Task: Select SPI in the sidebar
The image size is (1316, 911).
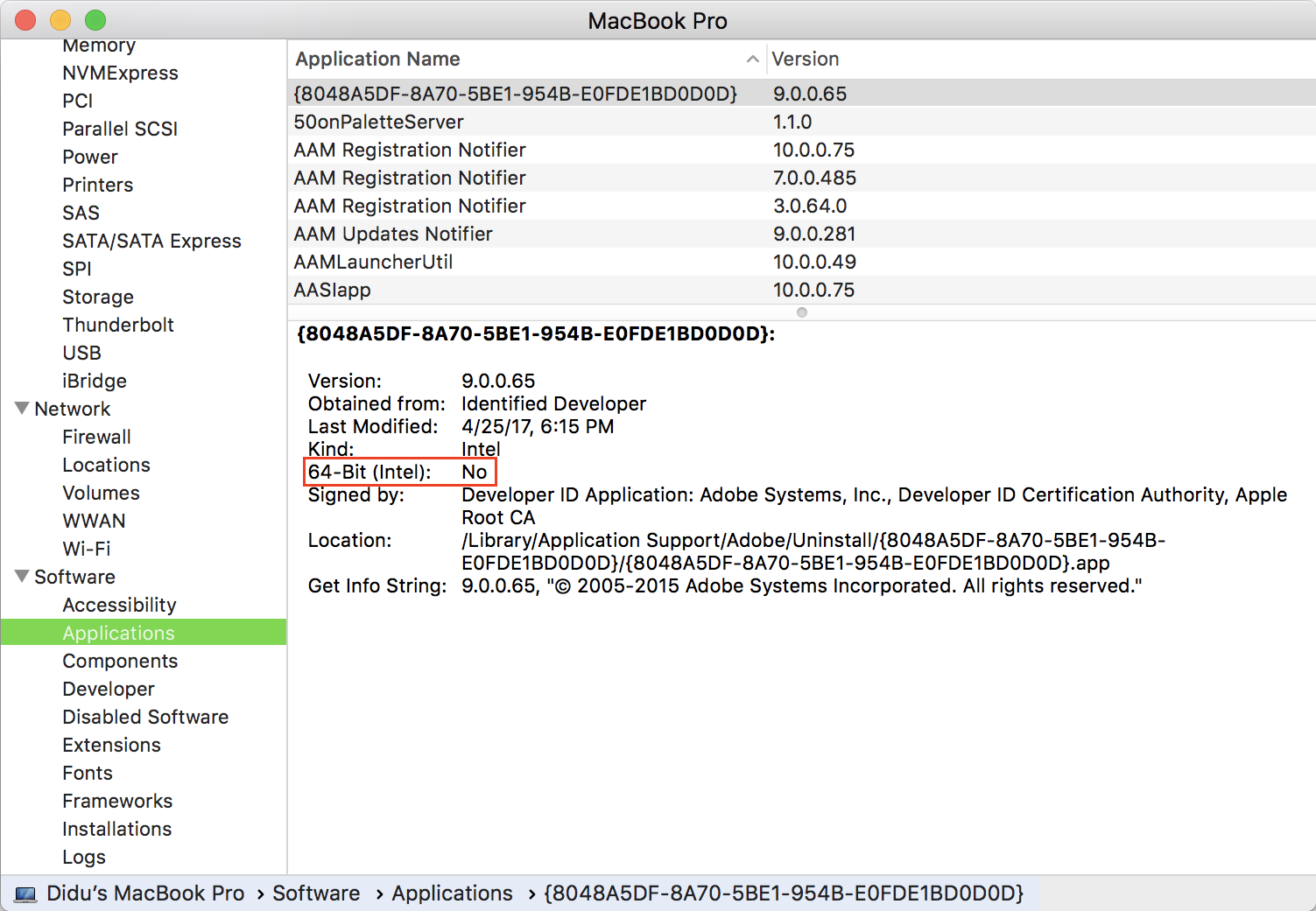Action: 76,269
